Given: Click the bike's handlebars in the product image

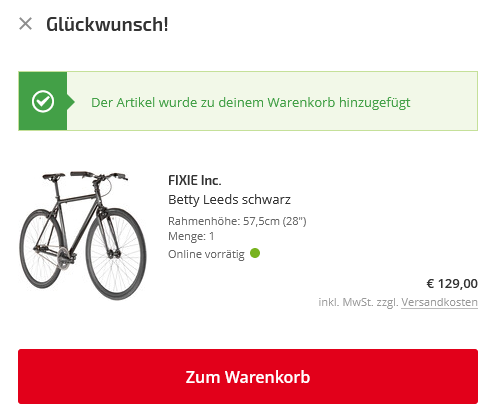Looking at the screenshot, I should [99, 176].
